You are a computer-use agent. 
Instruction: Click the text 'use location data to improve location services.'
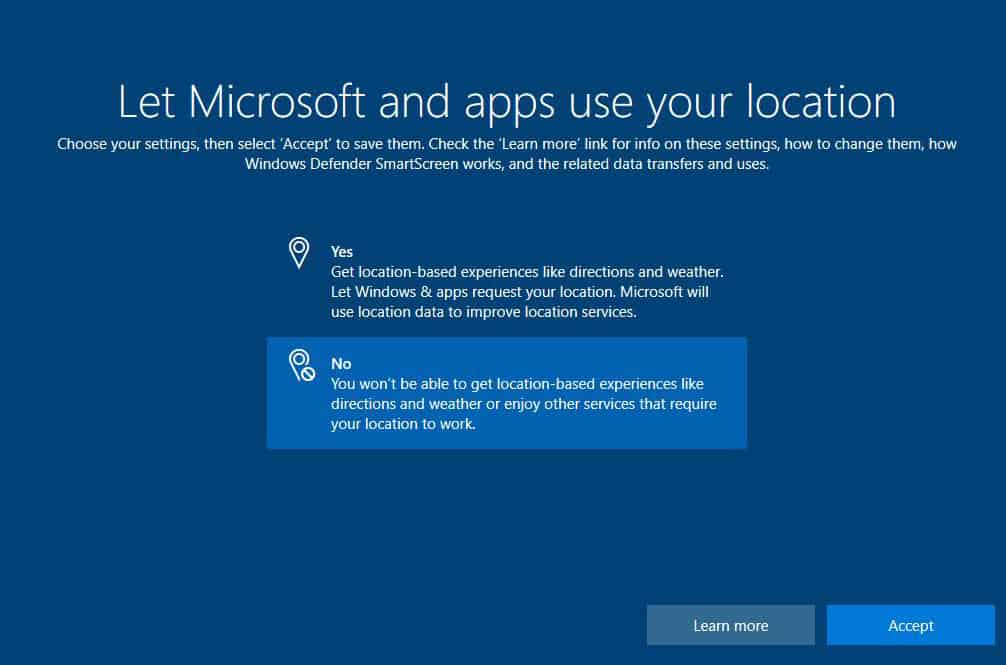click(484, 312)
